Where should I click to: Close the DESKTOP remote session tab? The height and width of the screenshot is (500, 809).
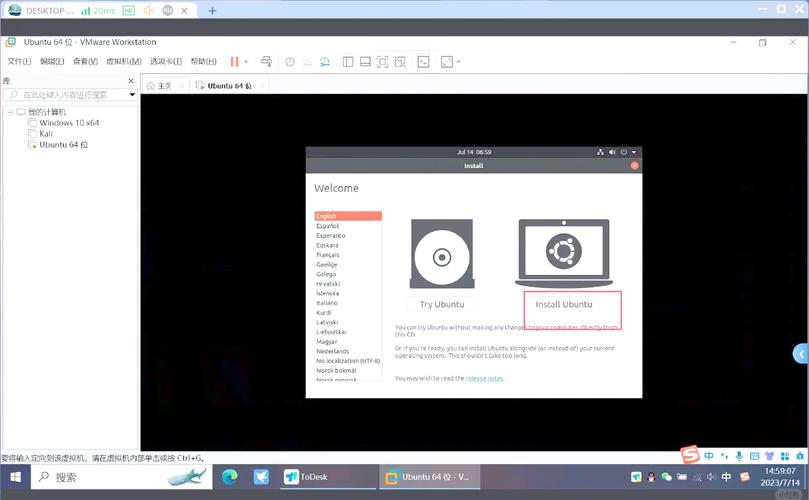pos(184,10)
